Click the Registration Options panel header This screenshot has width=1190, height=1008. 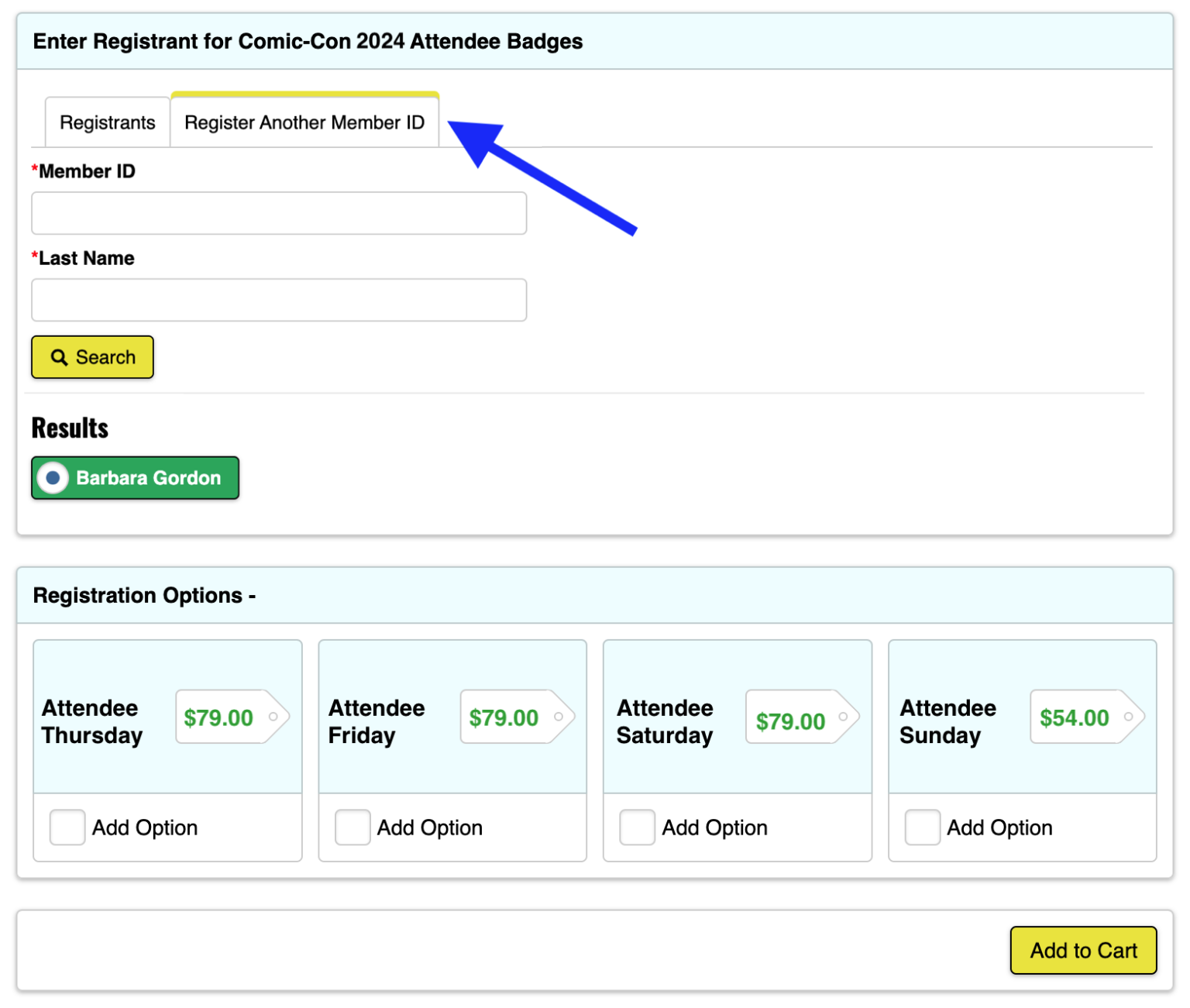click(x=145, y=595)
